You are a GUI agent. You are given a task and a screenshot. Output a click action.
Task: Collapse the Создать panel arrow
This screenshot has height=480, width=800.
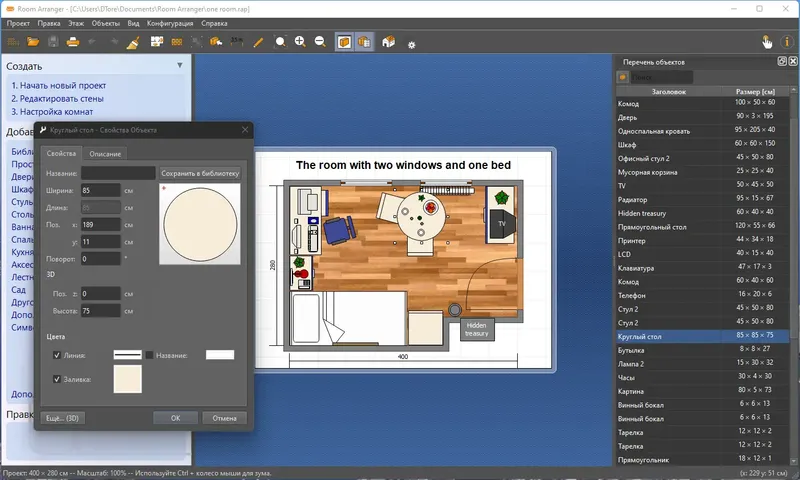click(x=180, y=66)
